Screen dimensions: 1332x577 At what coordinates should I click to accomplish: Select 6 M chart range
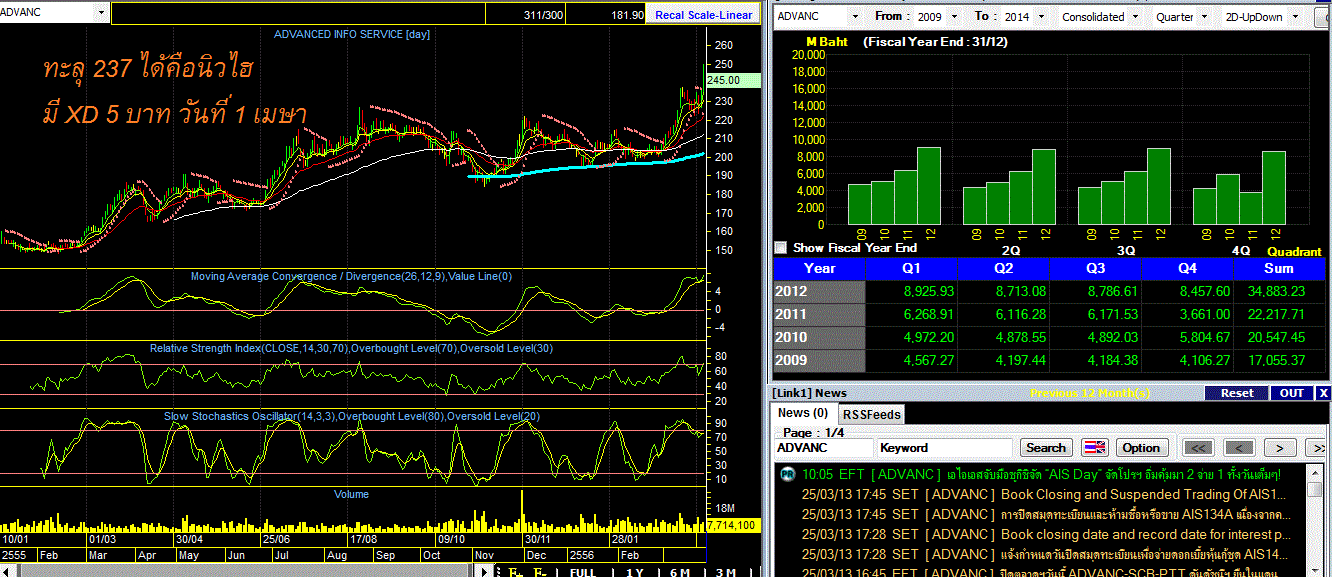click(x=680, y=572)
